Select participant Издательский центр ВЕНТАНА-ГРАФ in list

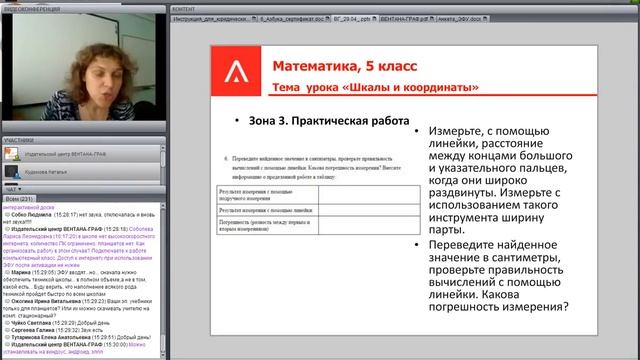(82, 154)
